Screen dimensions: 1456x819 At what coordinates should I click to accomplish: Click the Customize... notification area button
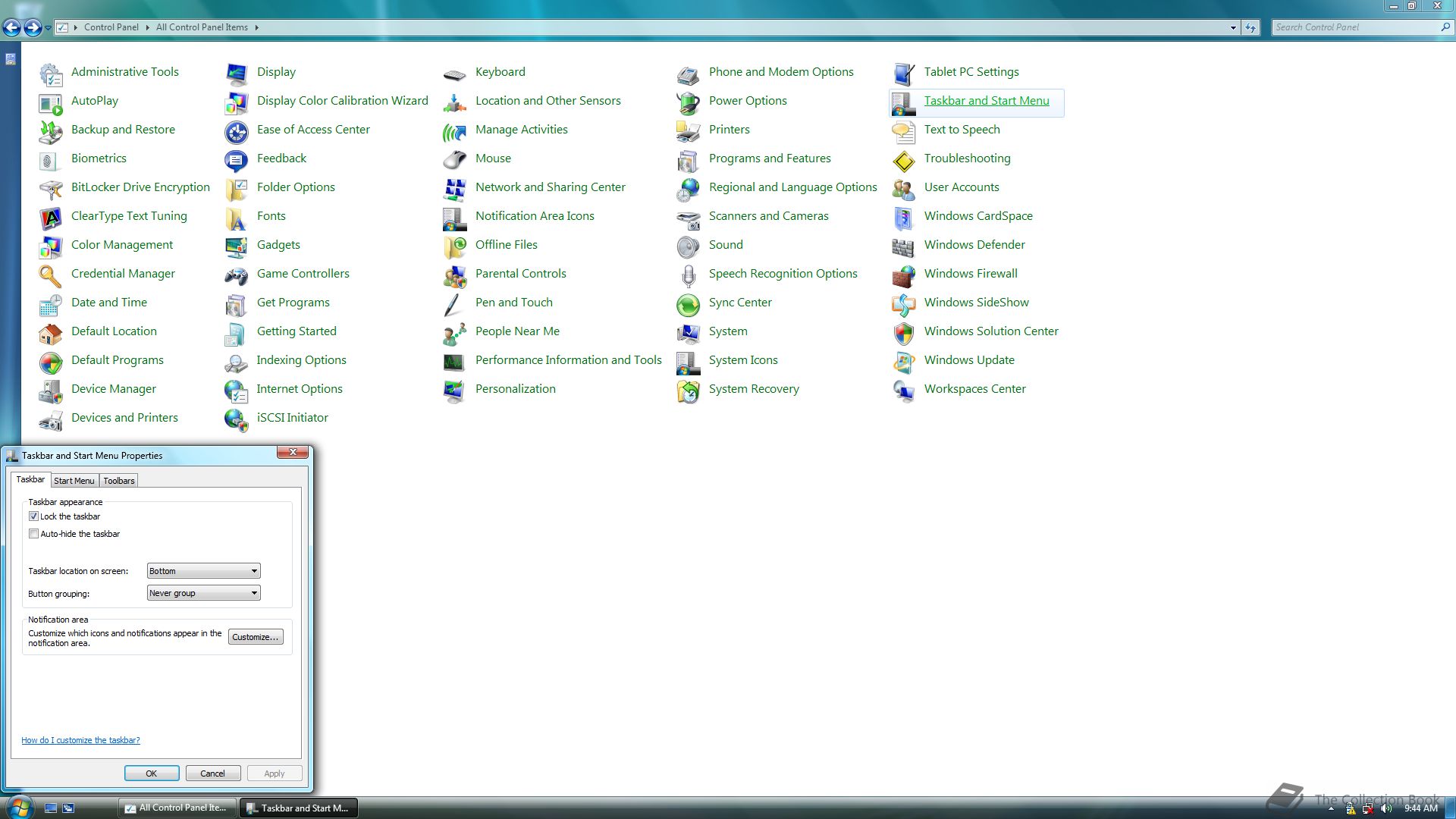click(256, 637)
